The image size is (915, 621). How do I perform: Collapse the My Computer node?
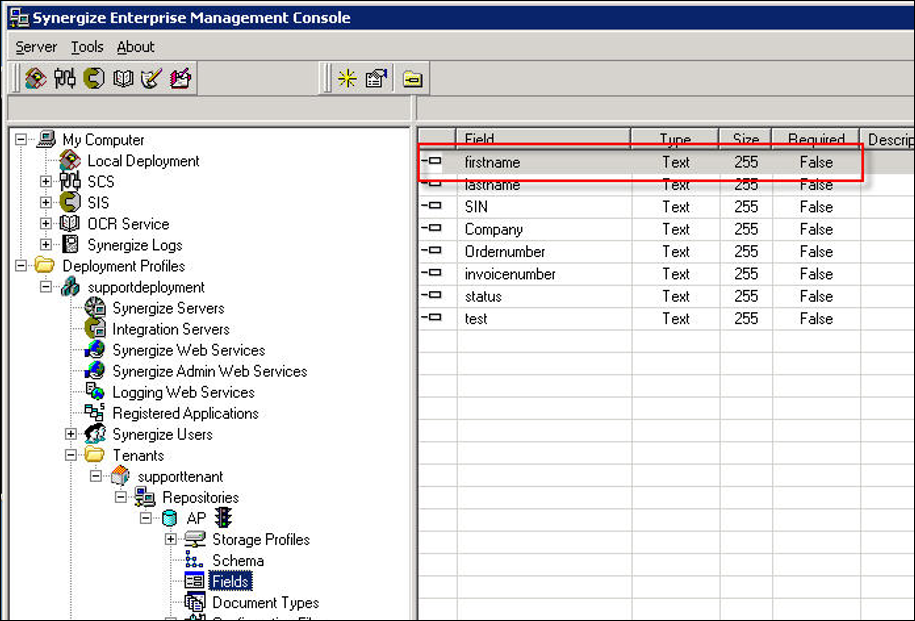[21, 139]
